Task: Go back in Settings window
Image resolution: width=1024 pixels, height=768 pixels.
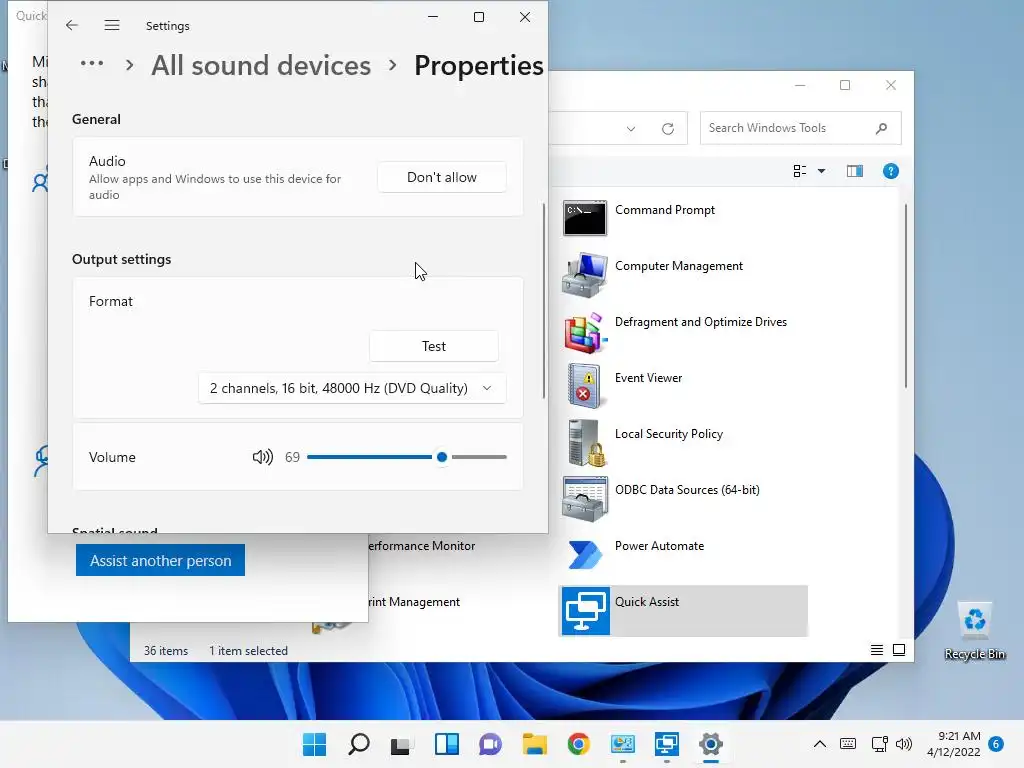Action: 72,25
